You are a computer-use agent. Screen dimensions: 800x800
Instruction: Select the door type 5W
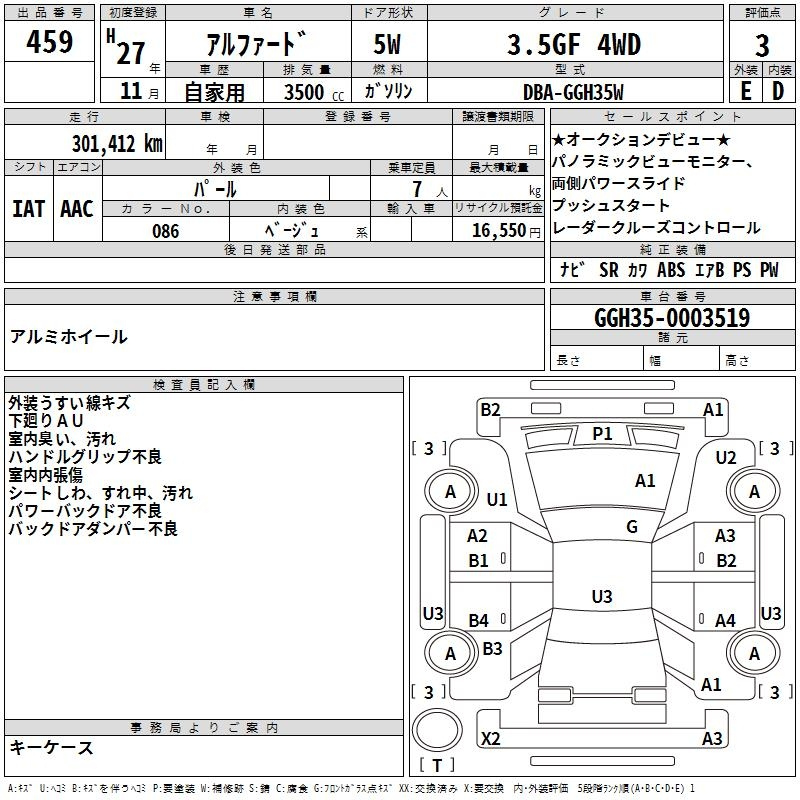pyautogui.click(x=387, y=44)
